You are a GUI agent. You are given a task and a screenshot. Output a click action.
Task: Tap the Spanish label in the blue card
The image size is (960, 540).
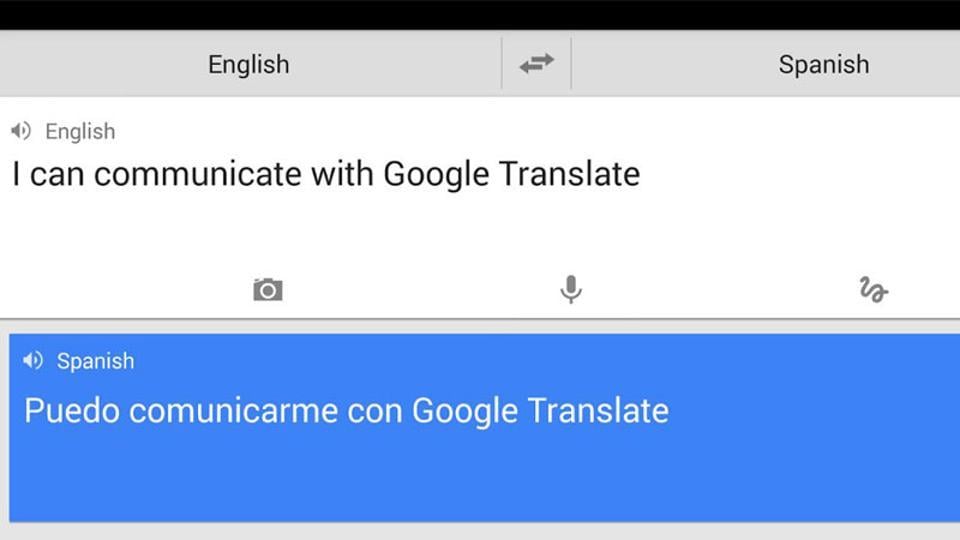click(x=96, y=361)
